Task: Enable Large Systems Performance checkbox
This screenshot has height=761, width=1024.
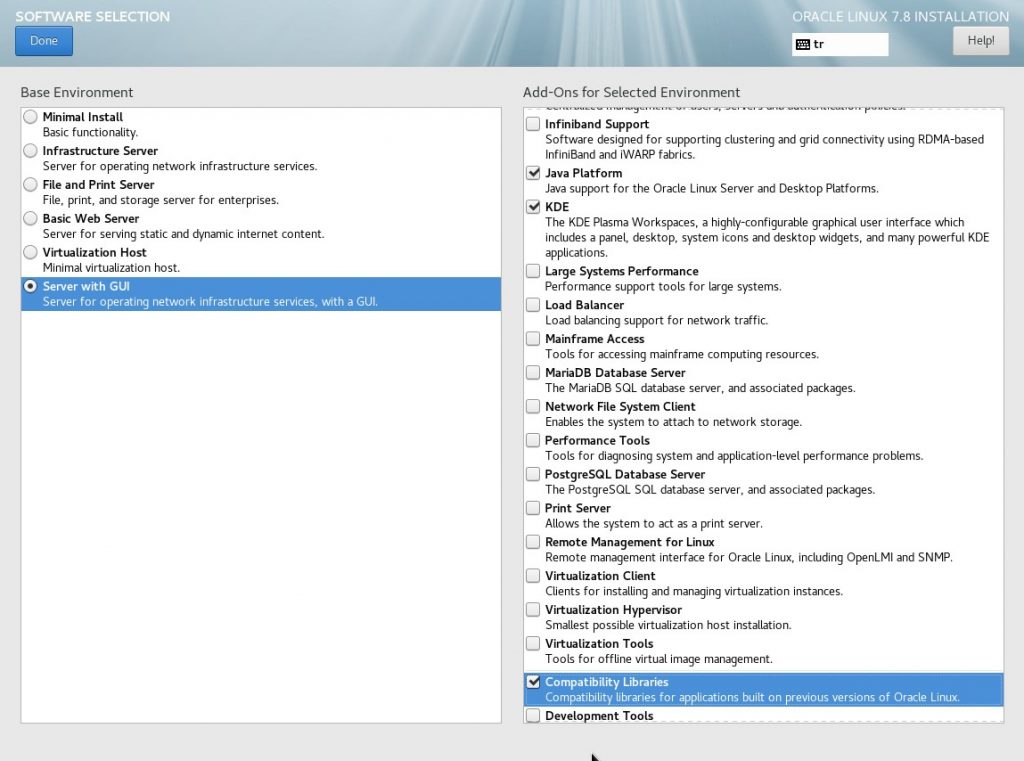Action: 534,271
